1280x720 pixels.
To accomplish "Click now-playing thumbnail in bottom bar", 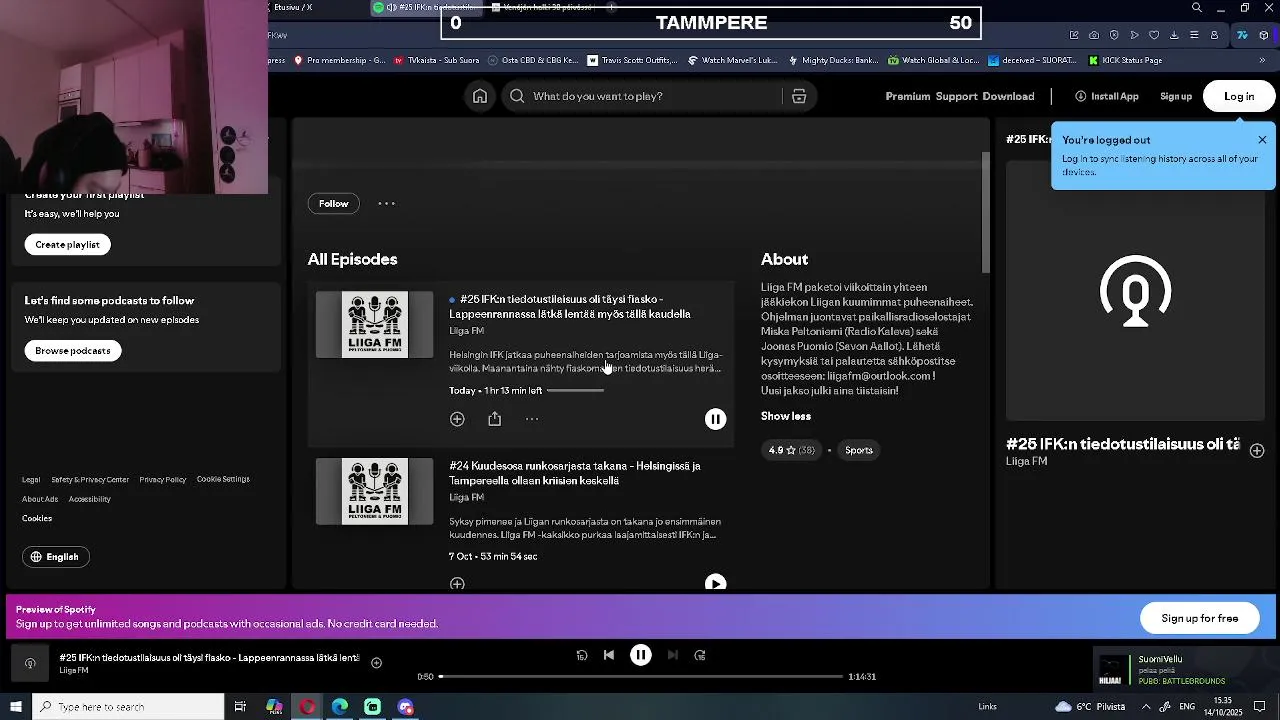I will pos(30,663).
